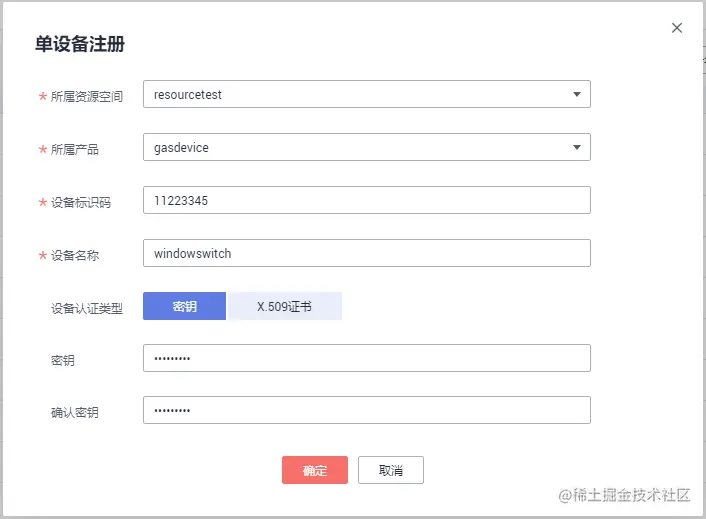Choose X.509证书 authentication type
This screenshot has width=706, height=519.
(285, 306)
